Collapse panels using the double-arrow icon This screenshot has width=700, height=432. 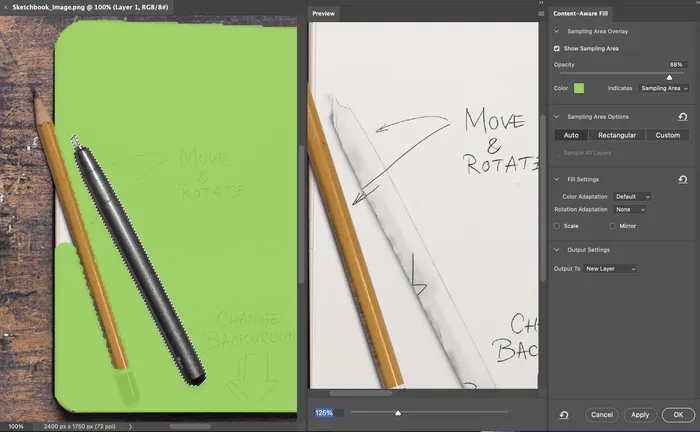[541, 3]
